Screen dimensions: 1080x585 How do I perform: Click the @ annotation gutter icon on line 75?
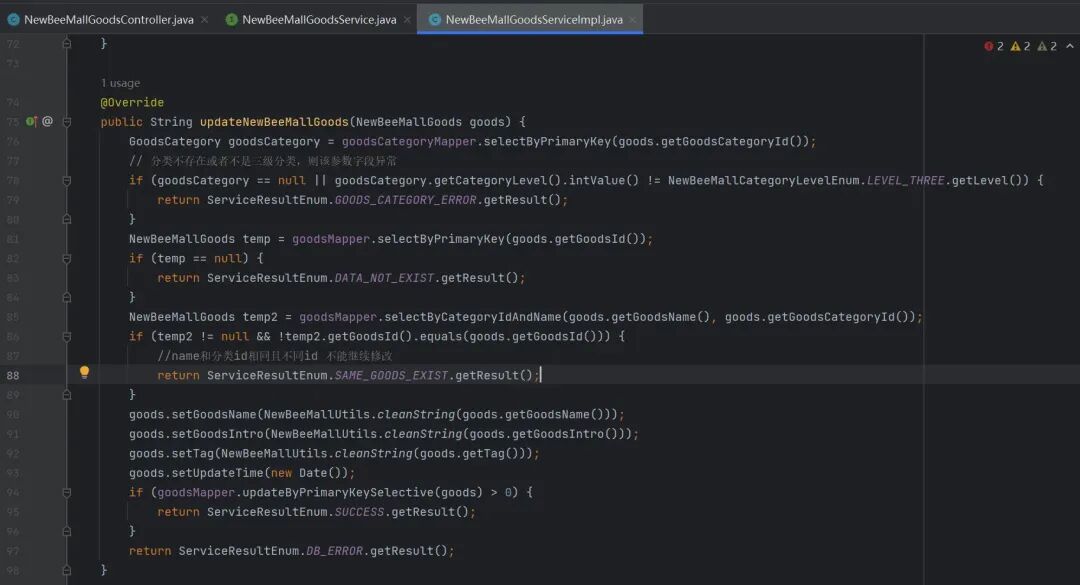click(47, 121)
